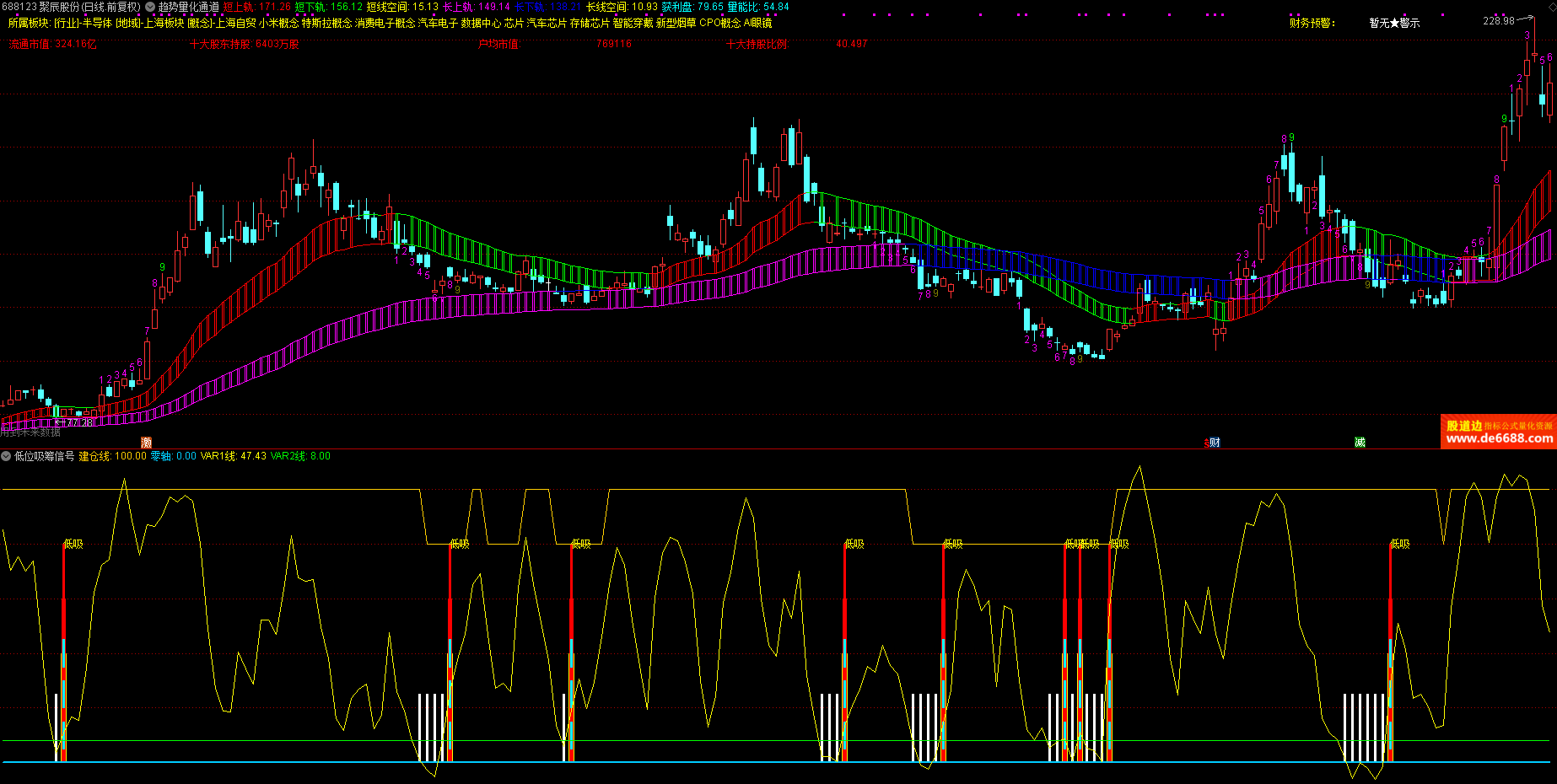Click the VAR1线 47.43 value
The height and width of the screenshot is (784, 1557).
click(234, 456)
